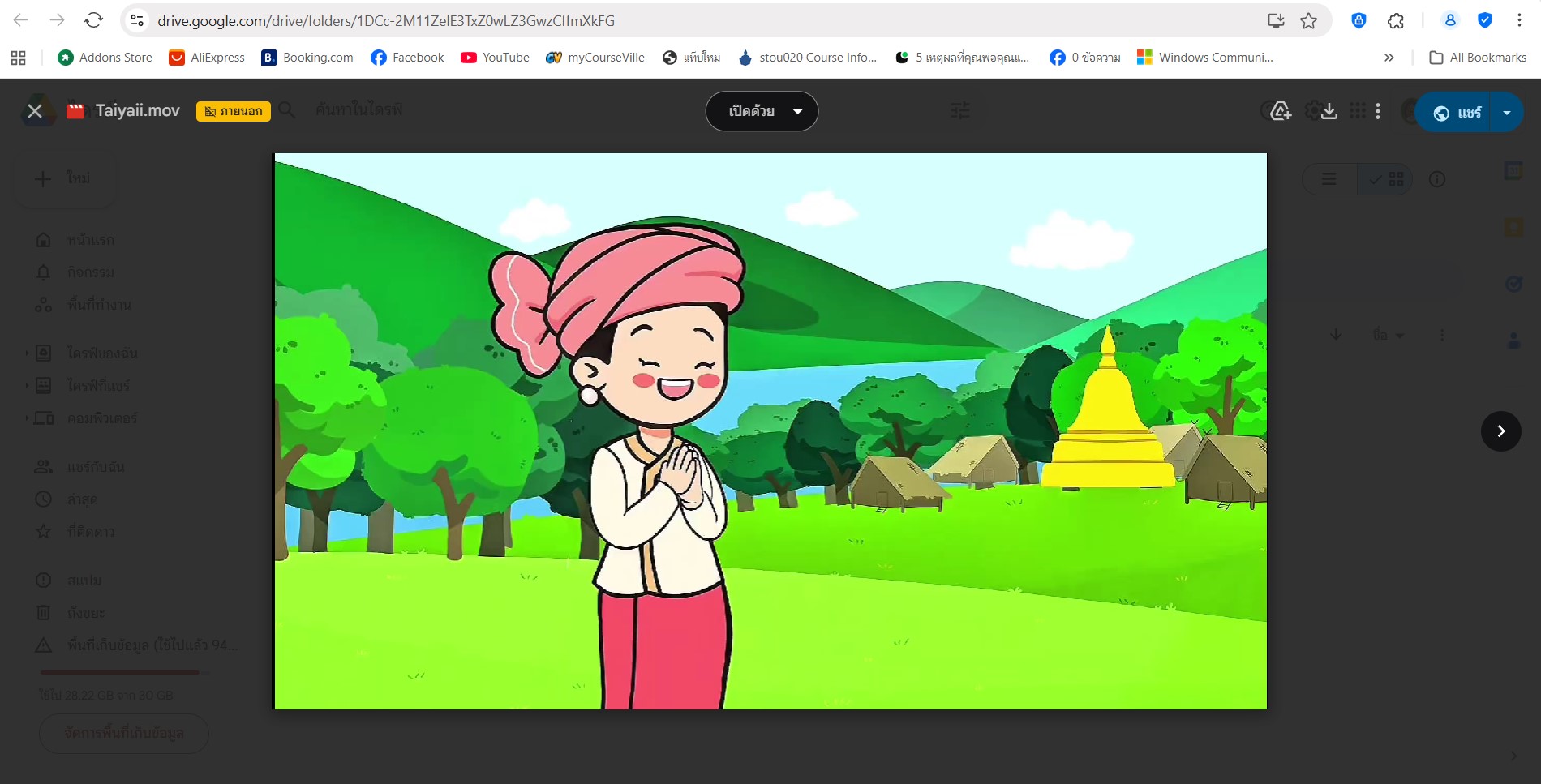The image size is (1541, 784).
Task: Open more actions three-dot menu in preview
Action: pyautogui.click(x=1378, y=111)
